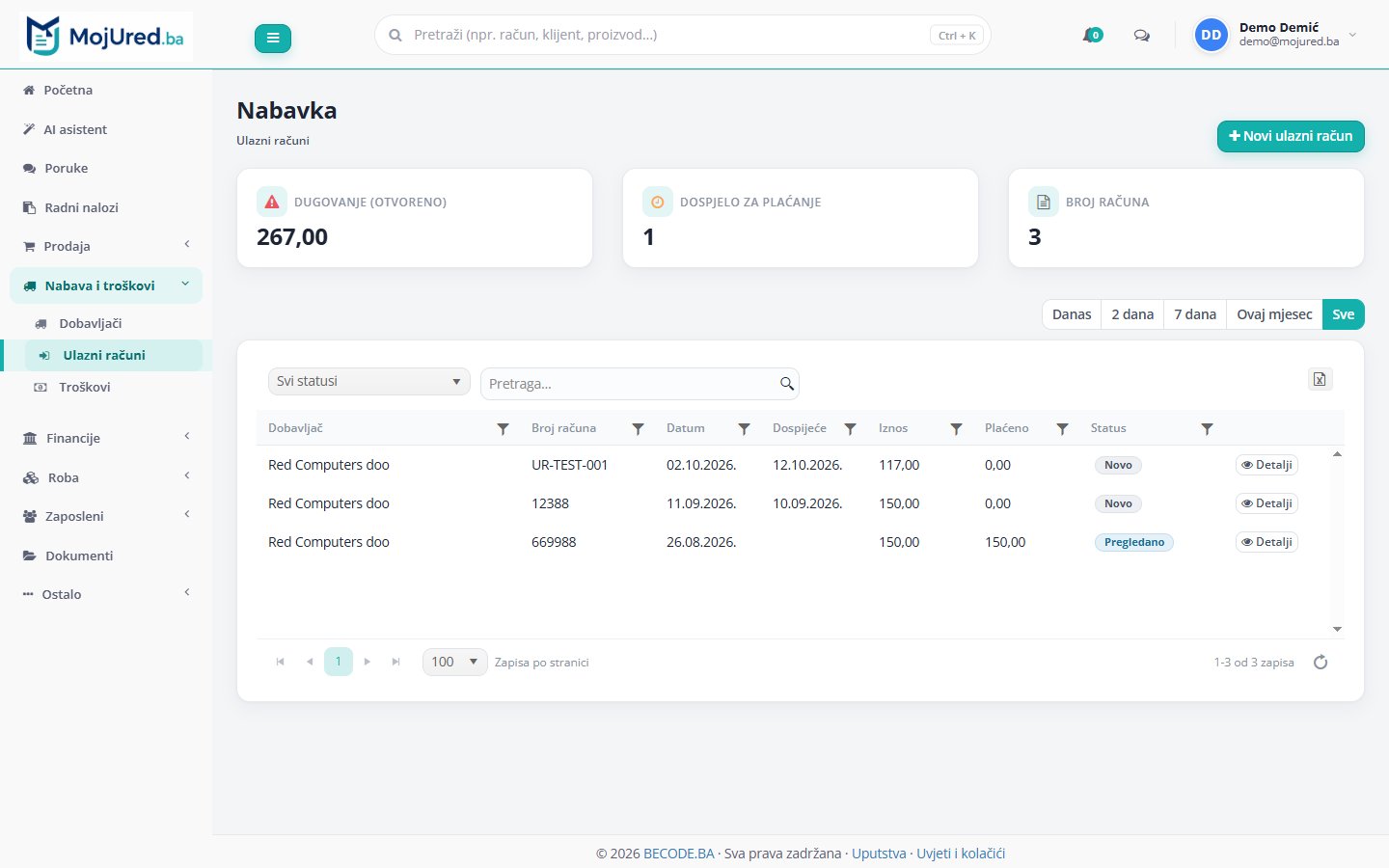This screenshot has width=1389, height=868.
Task: Toggle sidebar with the hamburger menu button
Action: (x=273, y=38)
